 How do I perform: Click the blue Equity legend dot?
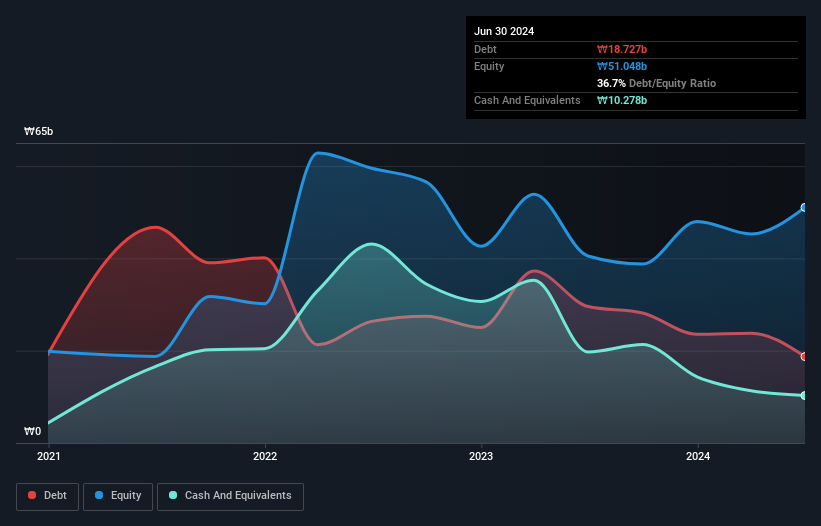point(99,495)
